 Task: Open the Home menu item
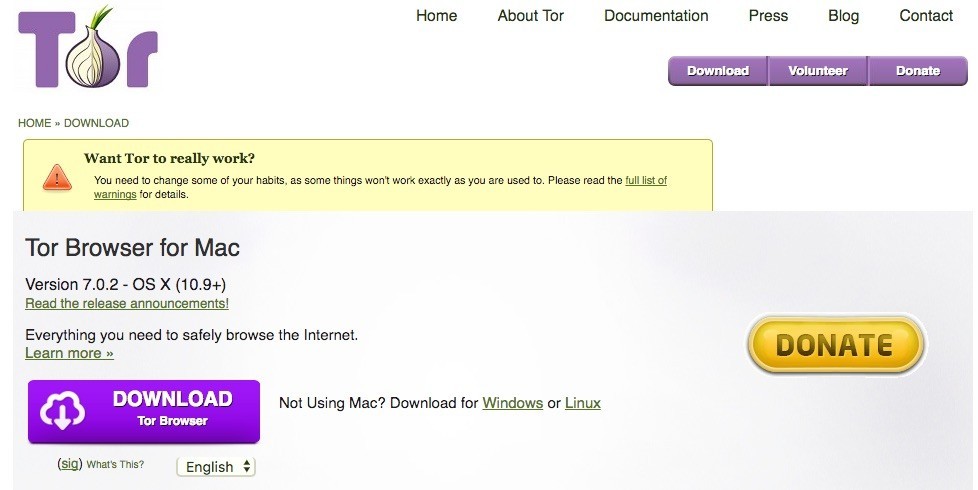(437, 16)
